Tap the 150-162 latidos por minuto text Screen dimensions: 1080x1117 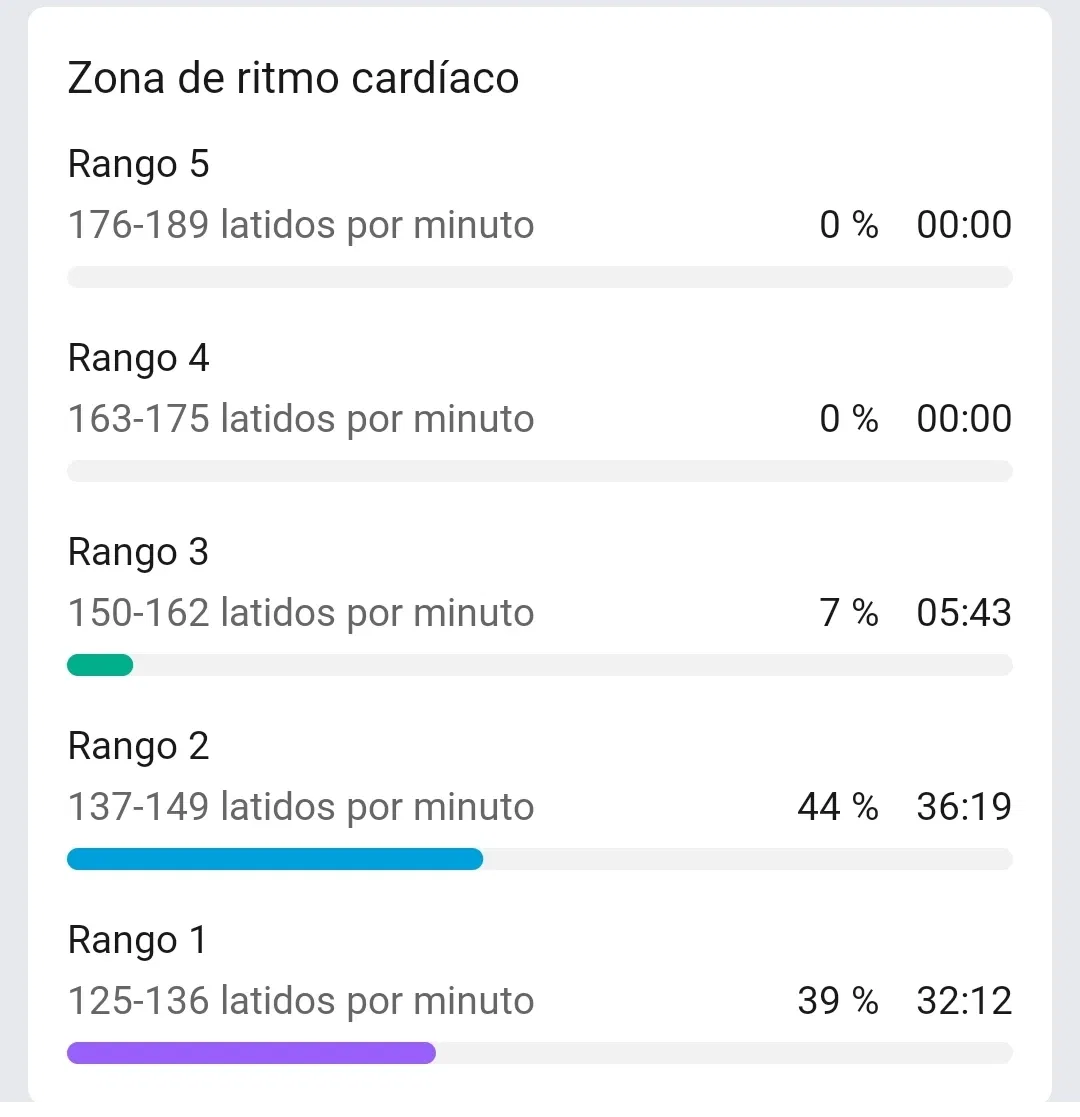[x=300, y=613]
